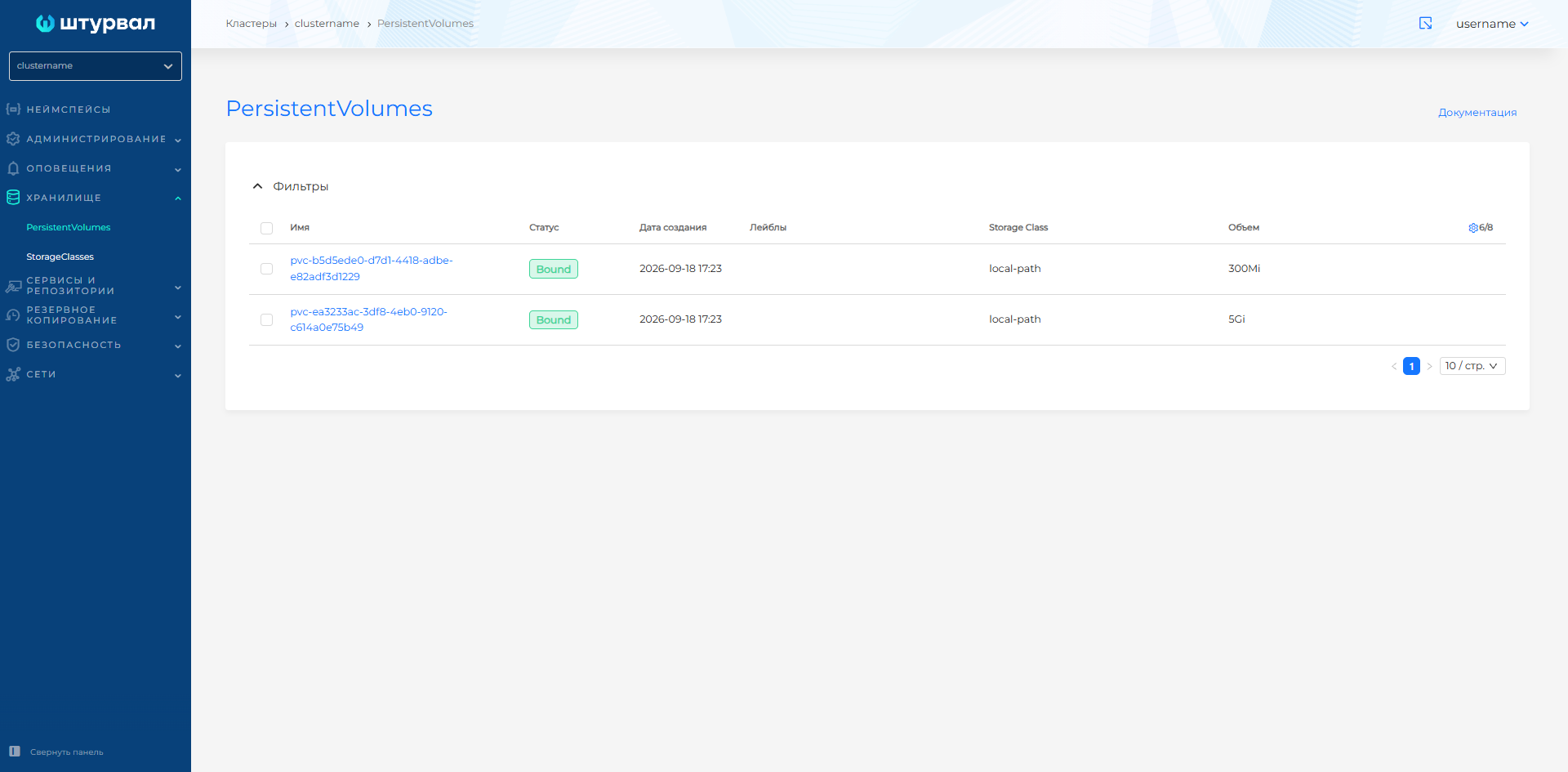The width and height of the screenshot is (1568, 772).
Task: Open the Документация link
Action: point(1477,113)
